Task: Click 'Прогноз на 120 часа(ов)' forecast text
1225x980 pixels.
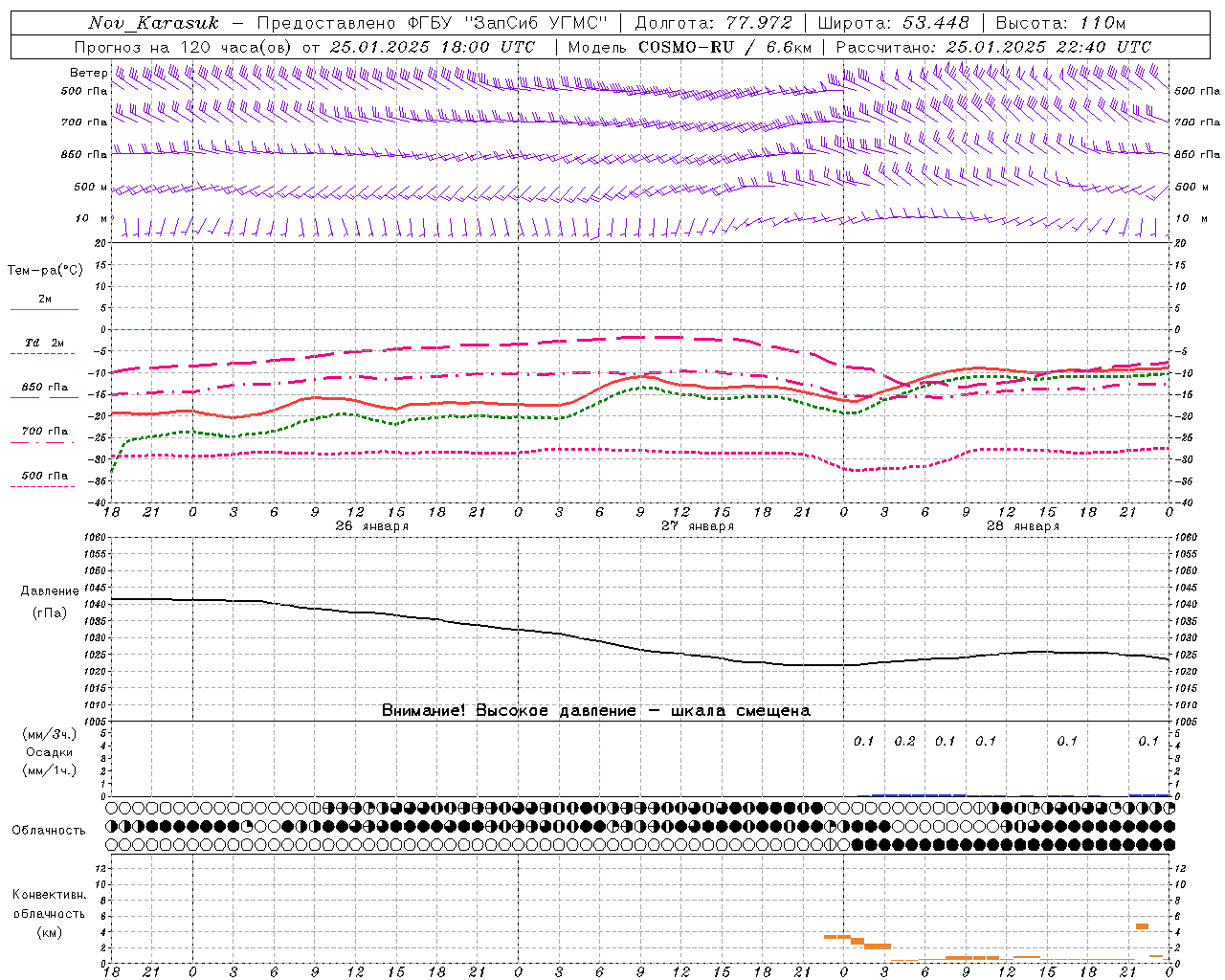Action: click(185, 47)
